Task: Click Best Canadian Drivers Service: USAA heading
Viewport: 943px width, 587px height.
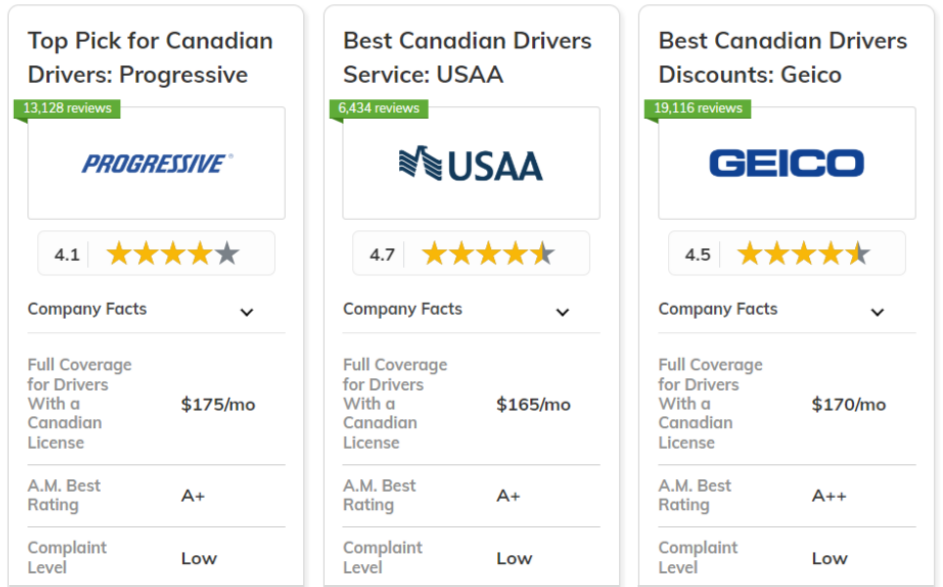Action: [x=467, y=58]
